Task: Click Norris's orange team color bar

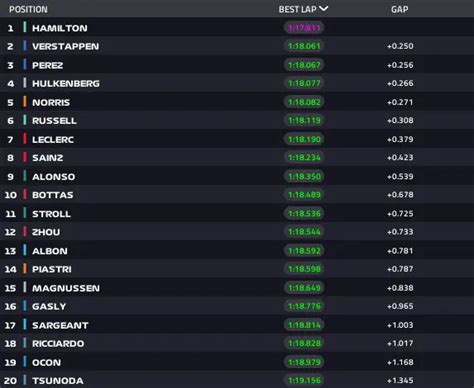Action: [x=25, y=102]
